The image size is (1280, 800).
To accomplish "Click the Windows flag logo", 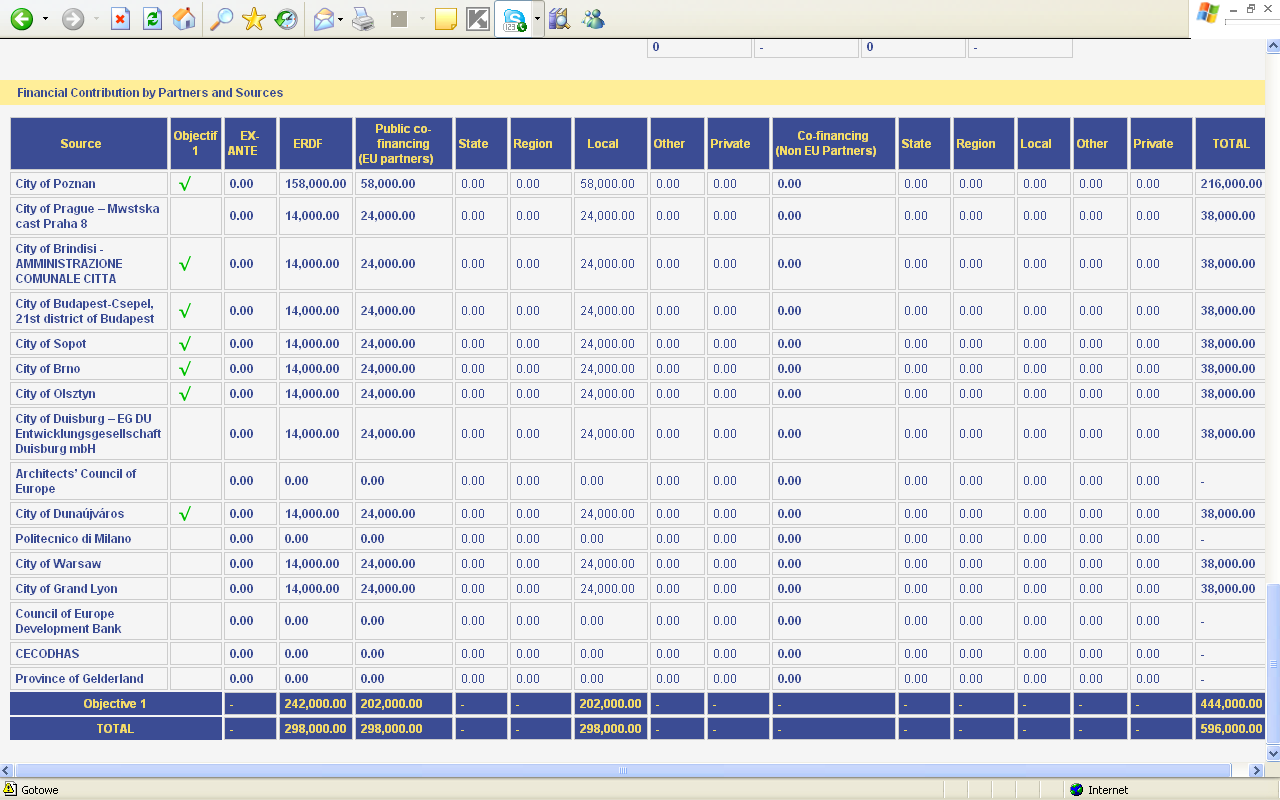I will click(1207, 13).
